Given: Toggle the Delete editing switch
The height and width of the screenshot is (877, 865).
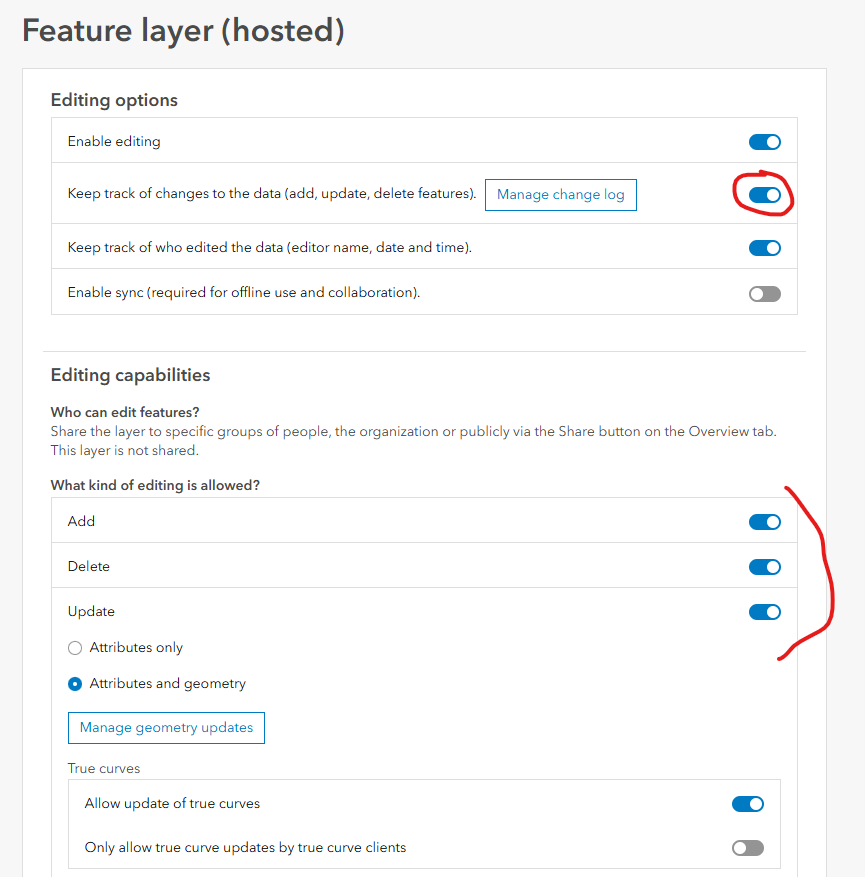Looking at the screenshot, I should point(764,567).
